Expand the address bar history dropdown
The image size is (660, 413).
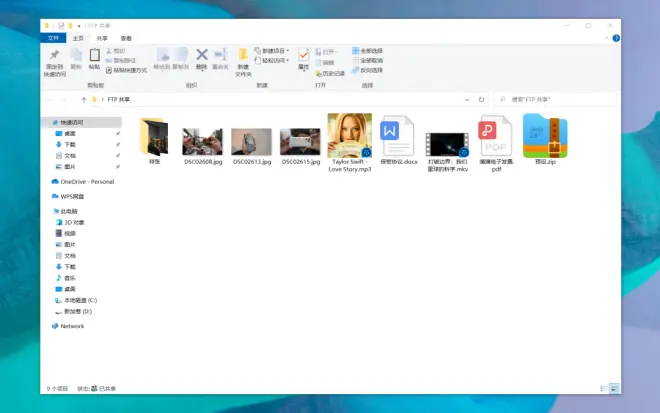pyautogui.click(x=467, y=100)
